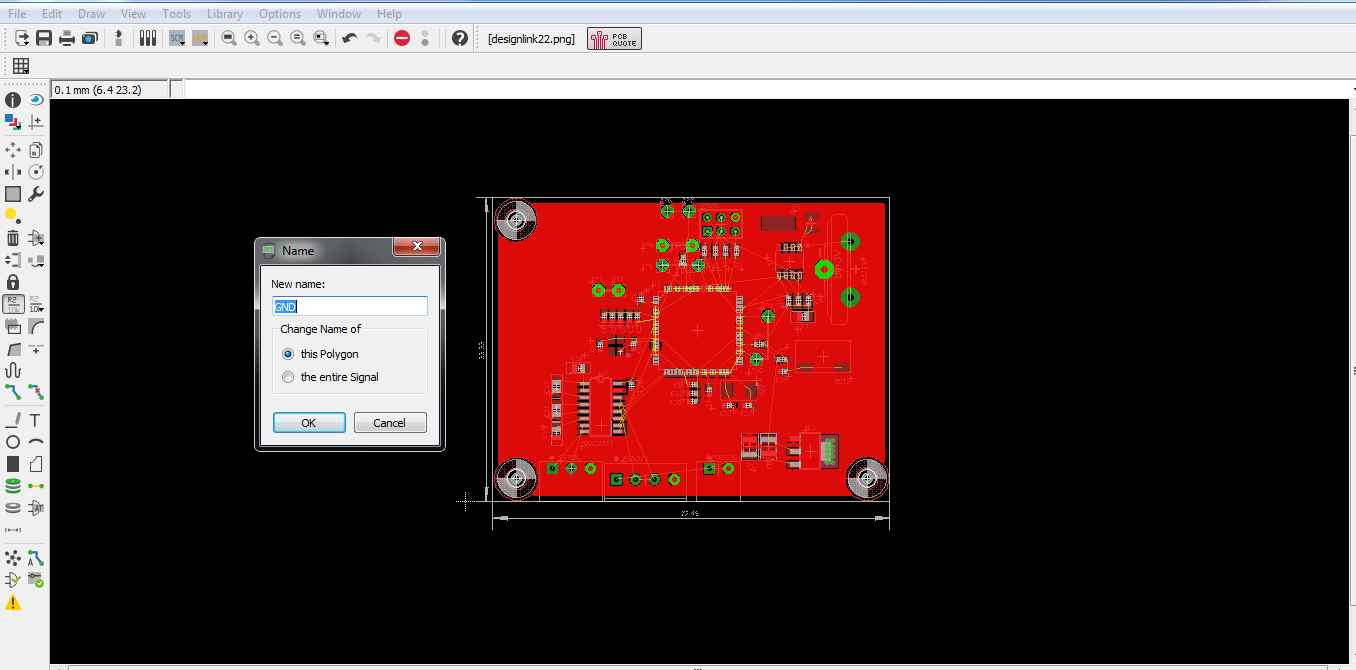
Task: Click the Zoom to fit icon
Action: tap(229, 38)
